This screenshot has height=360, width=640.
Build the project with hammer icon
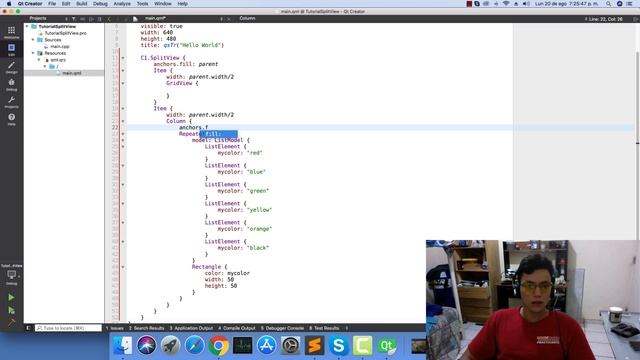(11, 323)
